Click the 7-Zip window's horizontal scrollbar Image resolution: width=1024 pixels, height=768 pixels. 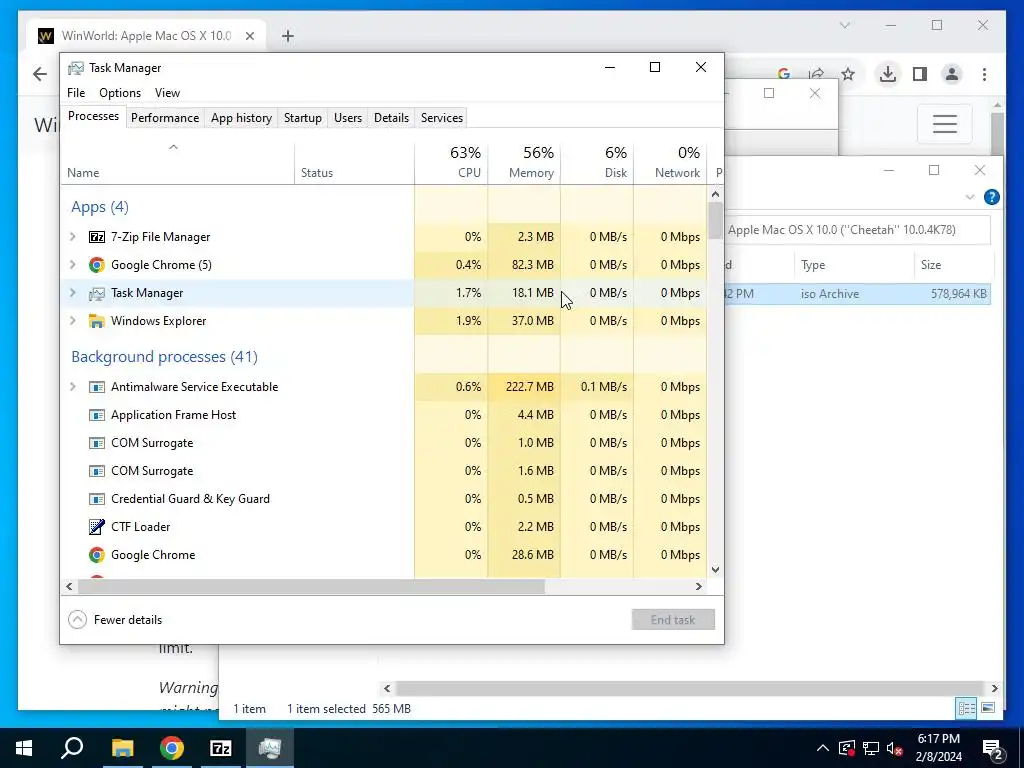point(690,688)
